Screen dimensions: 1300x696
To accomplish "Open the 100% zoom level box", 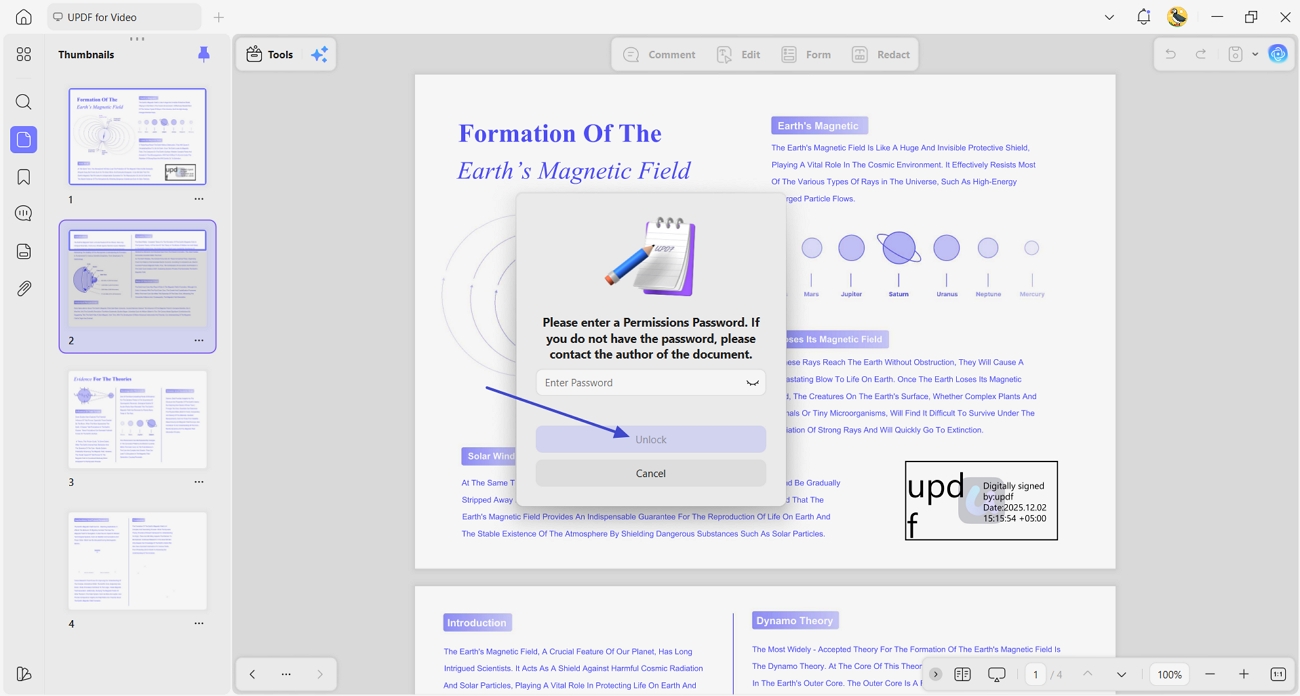I will coord(1170,675).
